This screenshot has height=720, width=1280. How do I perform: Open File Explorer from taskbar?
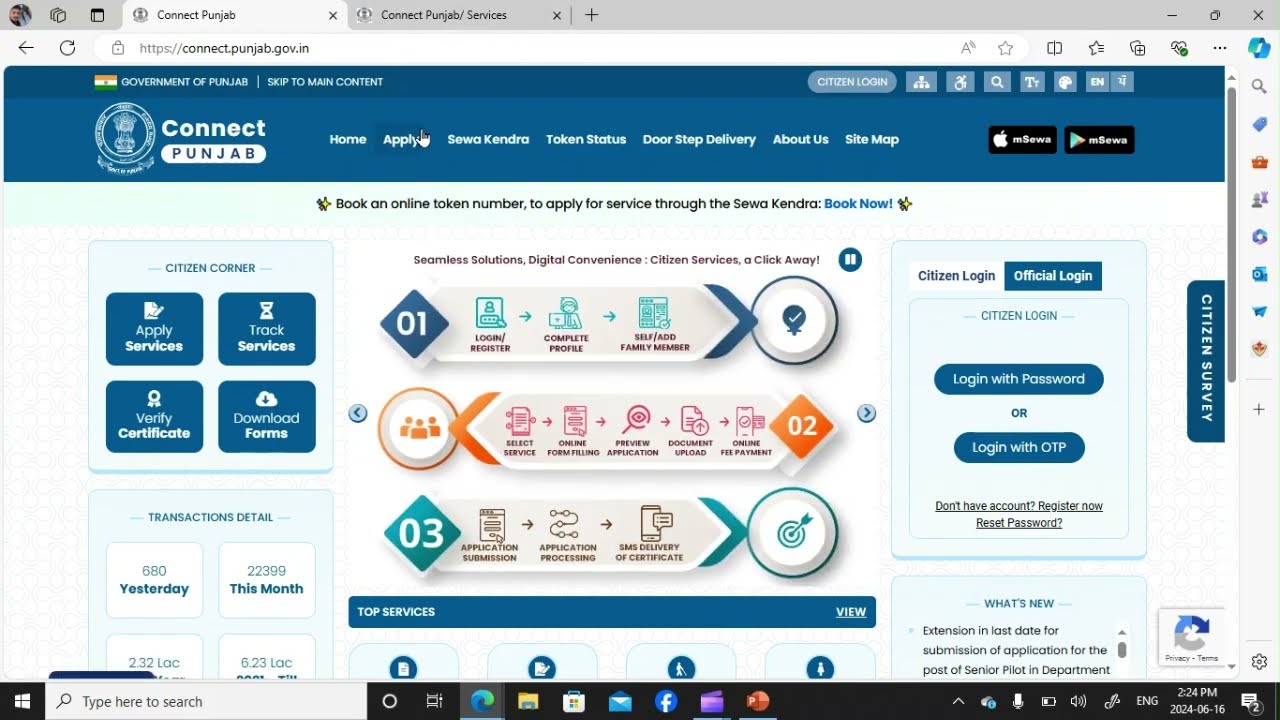coord(528,702)
